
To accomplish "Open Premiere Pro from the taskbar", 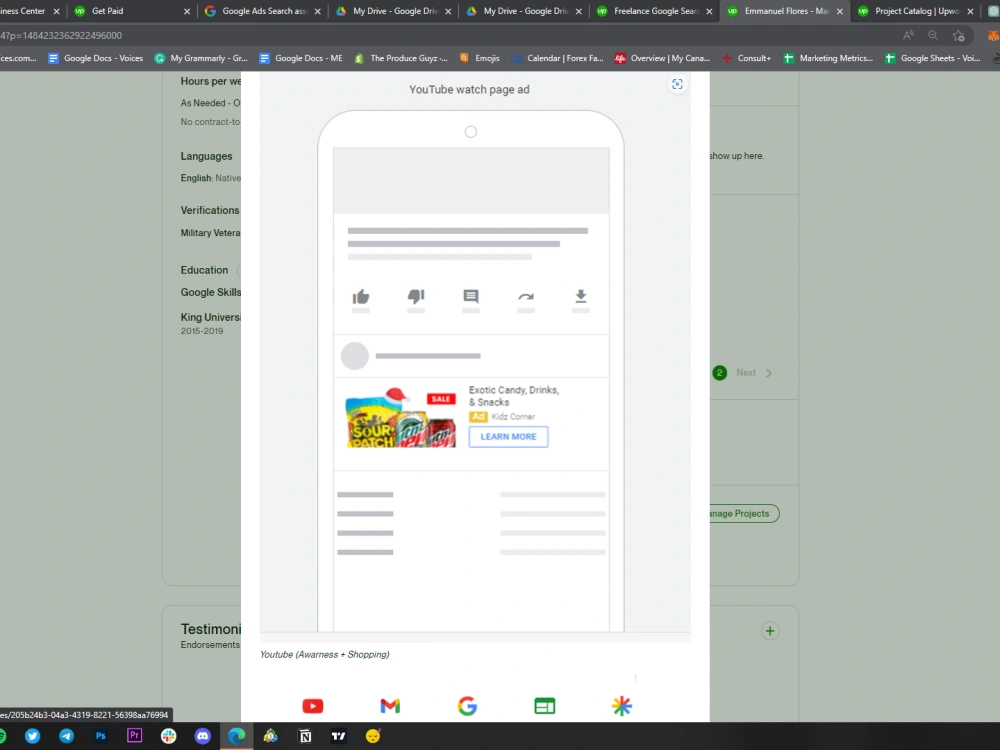I will (x=135, y=735).
